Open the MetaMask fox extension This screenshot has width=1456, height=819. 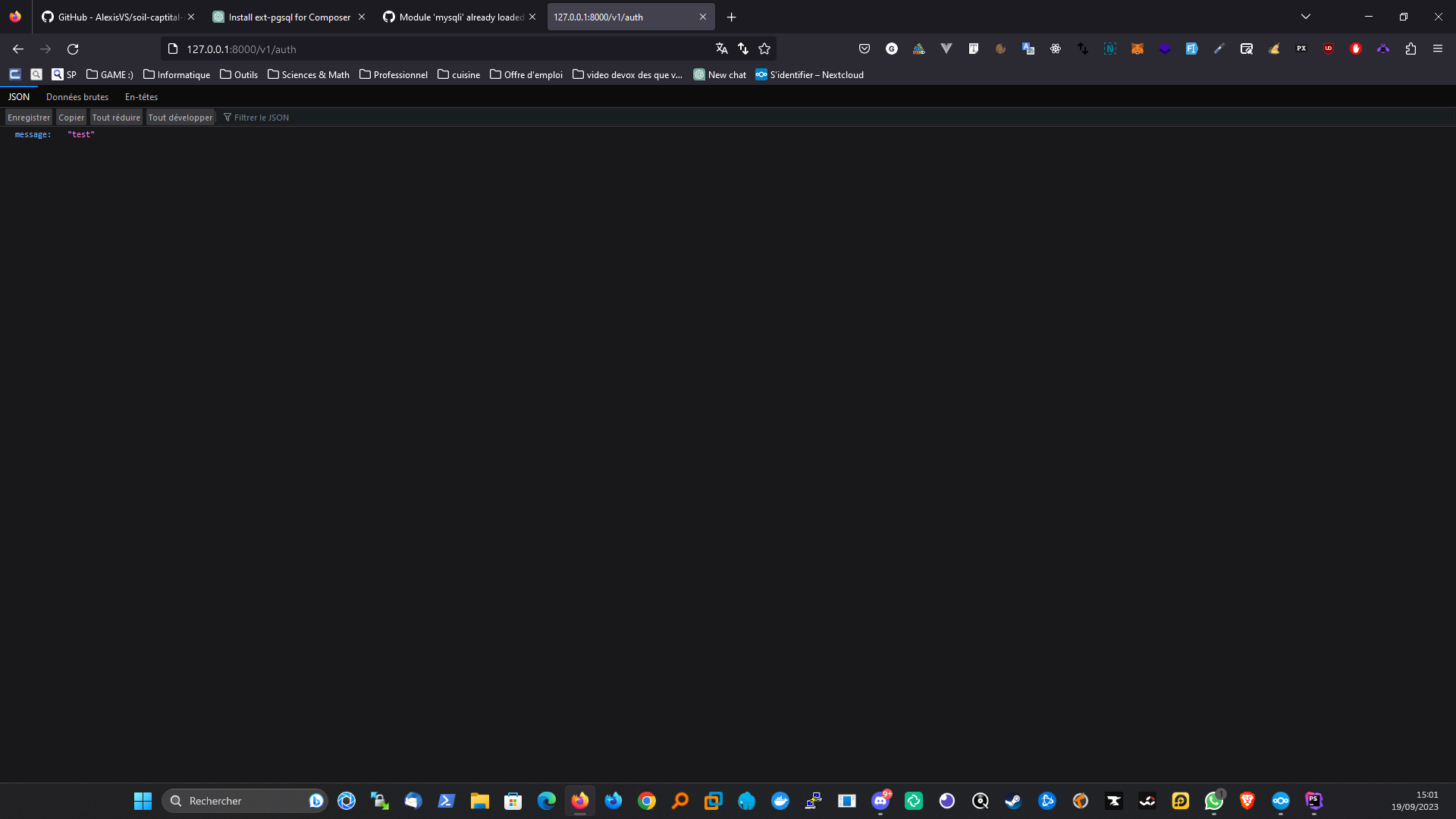tap(1137, 49)
